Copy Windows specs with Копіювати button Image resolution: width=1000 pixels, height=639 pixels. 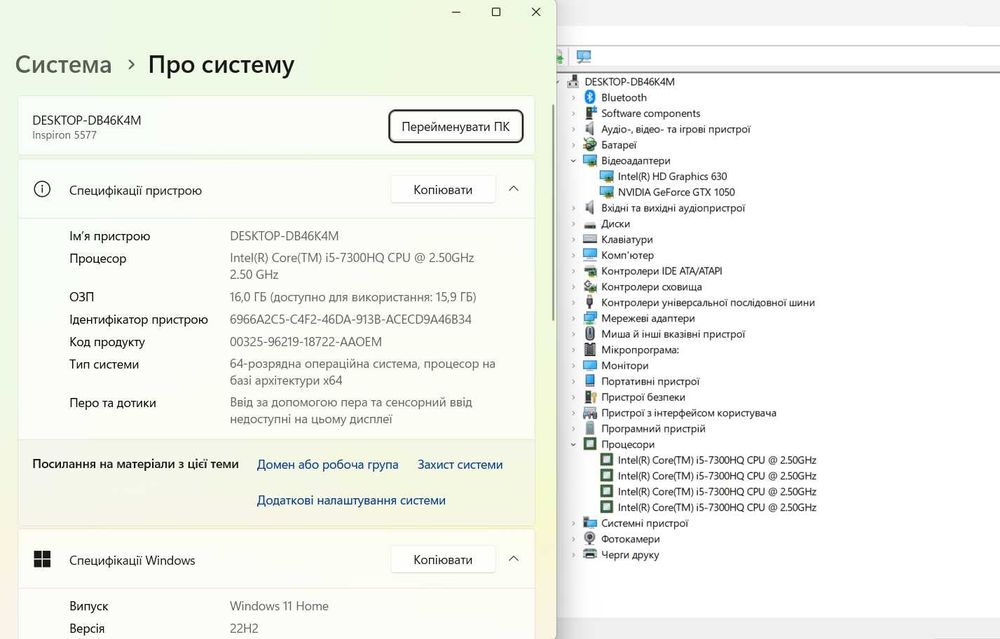coord(443,559)
